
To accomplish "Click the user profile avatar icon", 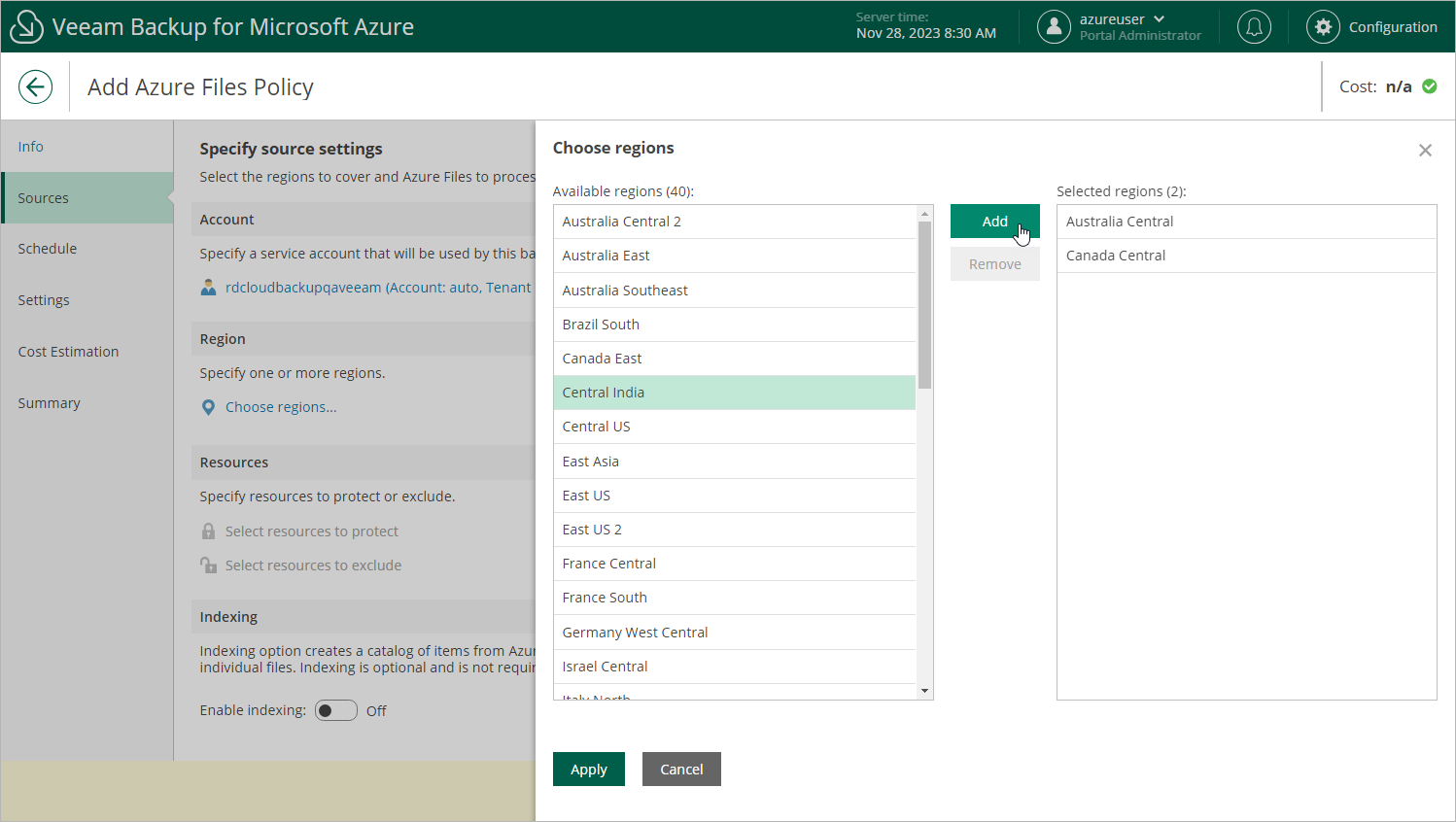I will 1054,27.
